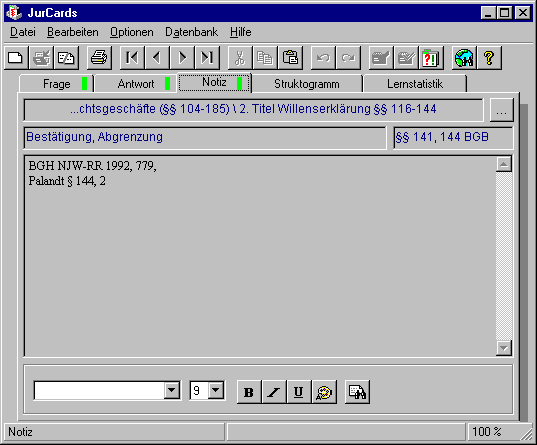537x445 pixels.
Task: Click the ellipsis button beside category path
Action: click(502, 110)
